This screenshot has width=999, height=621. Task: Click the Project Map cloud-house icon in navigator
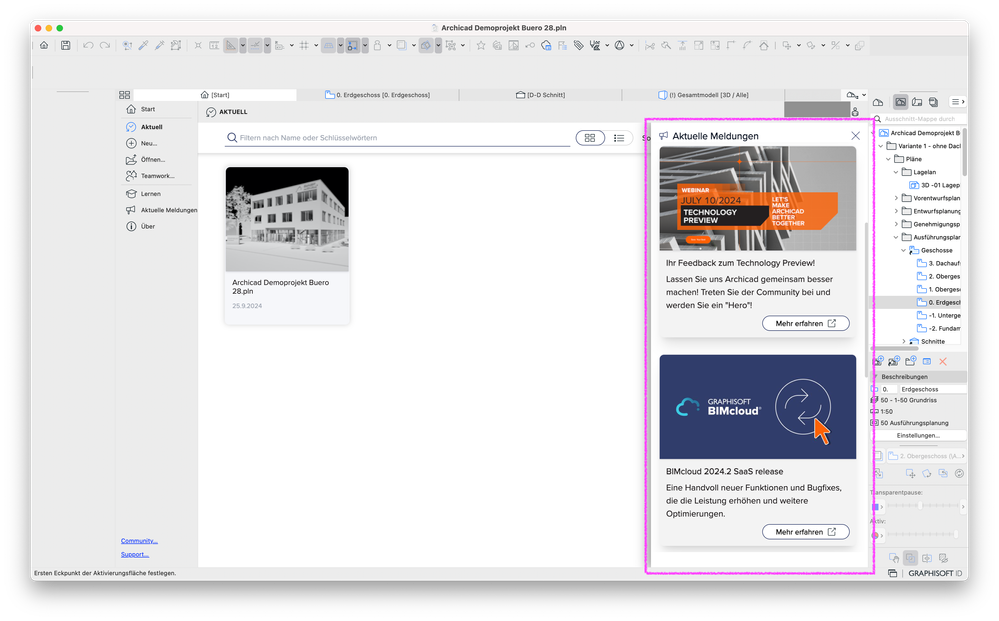[878, 103]
